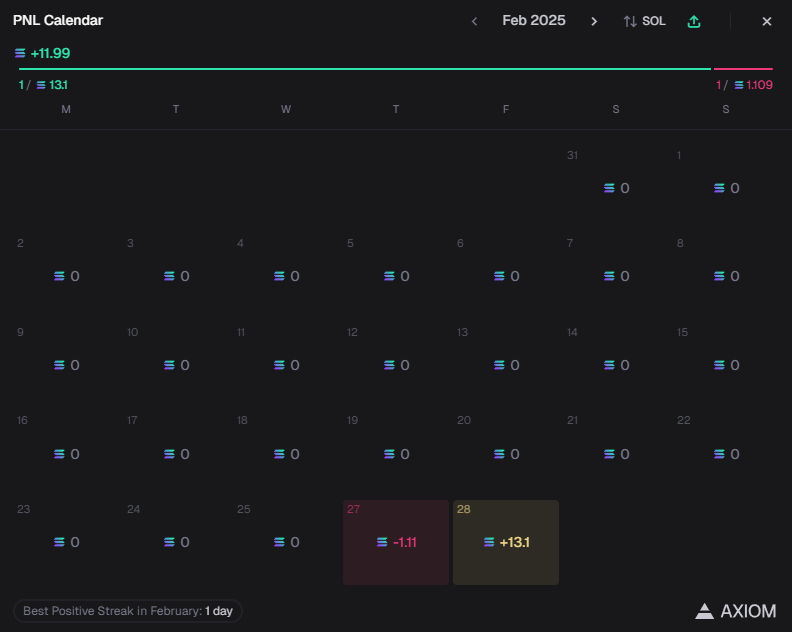Screen dimensions: 792x632
Task: Click the PNL Calendar title
Action: click(58, 20)
